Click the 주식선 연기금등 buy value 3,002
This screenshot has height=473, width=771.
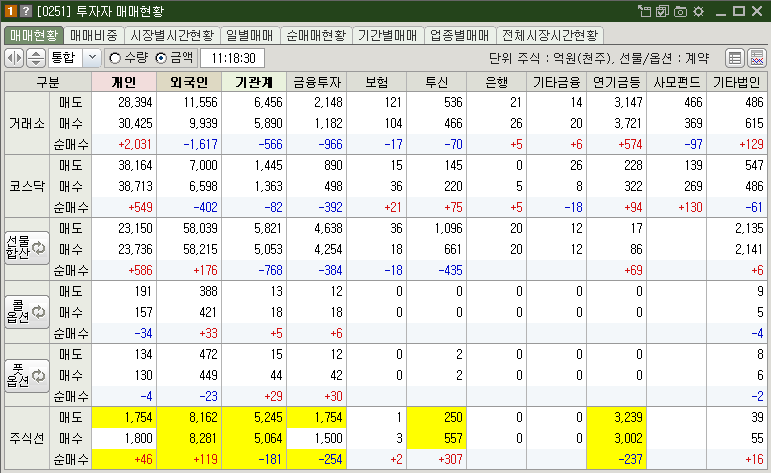tap(628, 438)
